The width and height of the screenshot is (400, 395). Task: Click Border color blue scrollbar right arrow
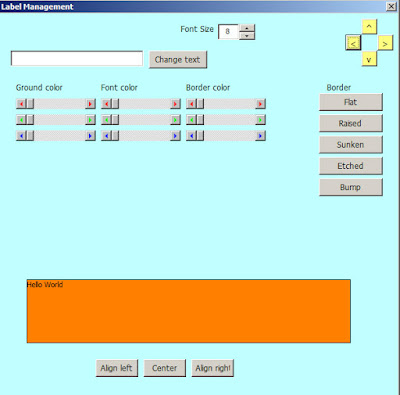click(x=260, y=136)
